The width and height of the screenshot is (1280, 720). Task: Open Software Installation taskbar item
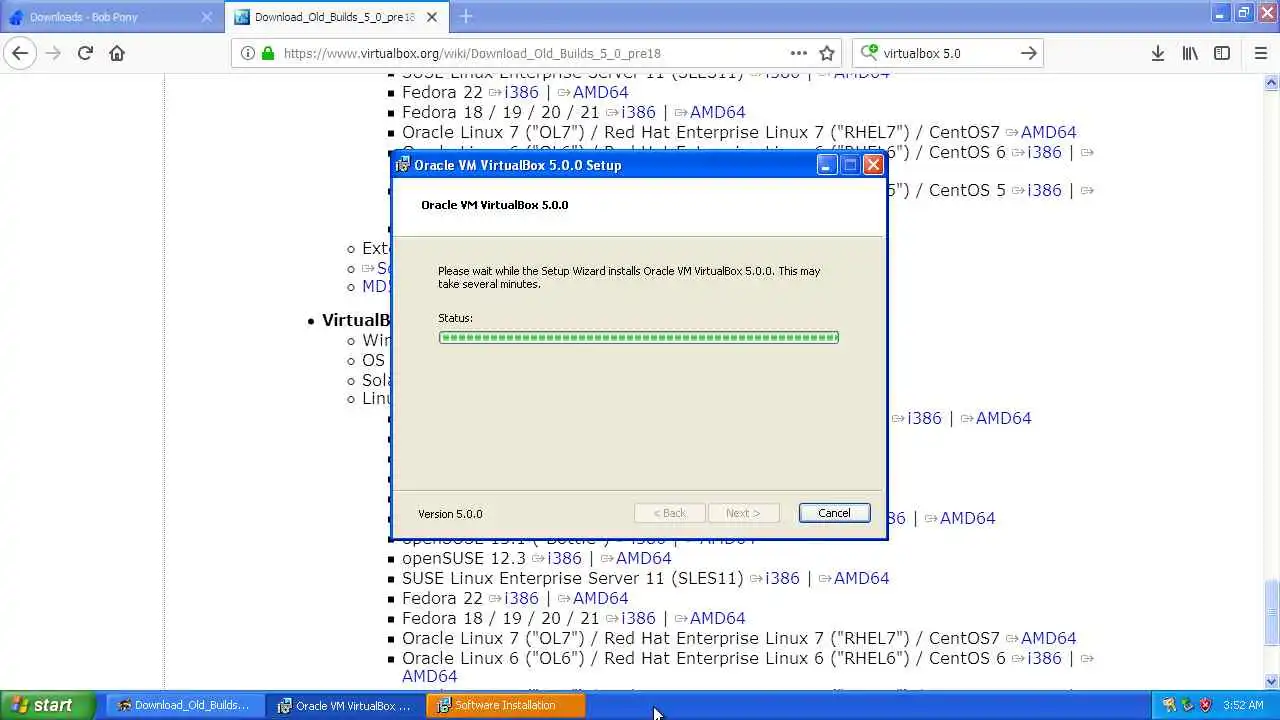tap(506, 705)
